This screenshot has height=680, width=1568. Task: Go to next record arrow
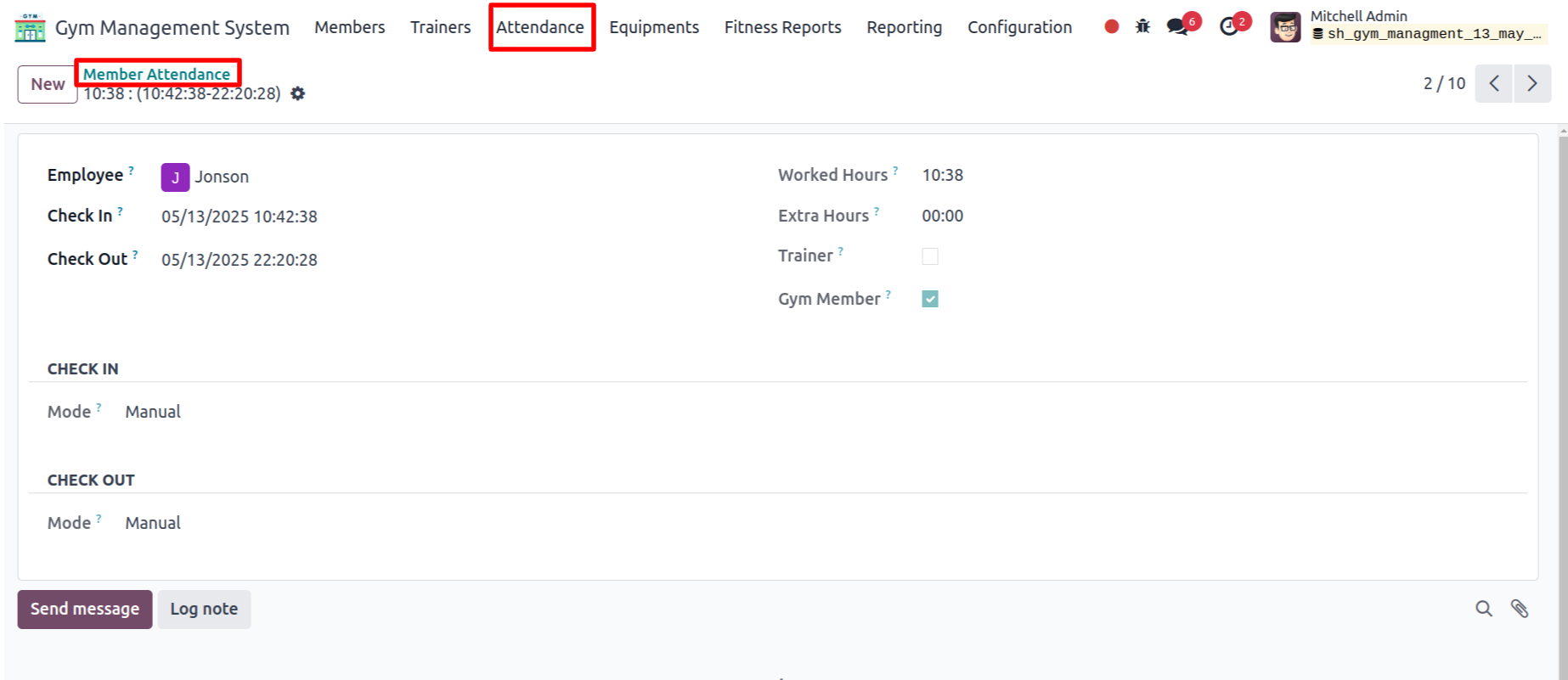pyautogui.click(x=1532, y=83)
